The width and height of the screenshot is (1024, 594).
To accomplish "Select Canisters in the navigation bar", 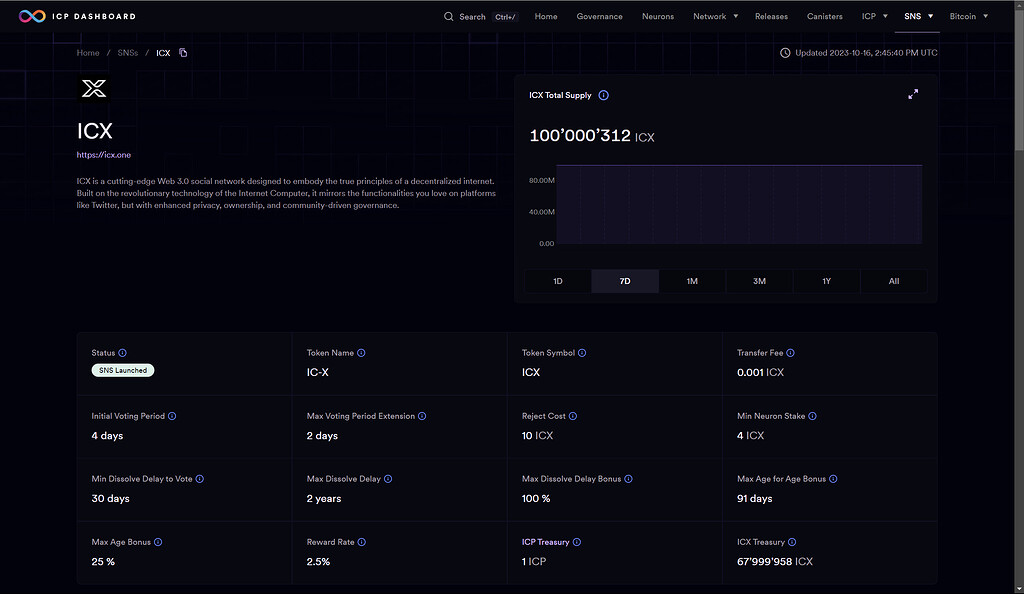I will tap(824, 16).
